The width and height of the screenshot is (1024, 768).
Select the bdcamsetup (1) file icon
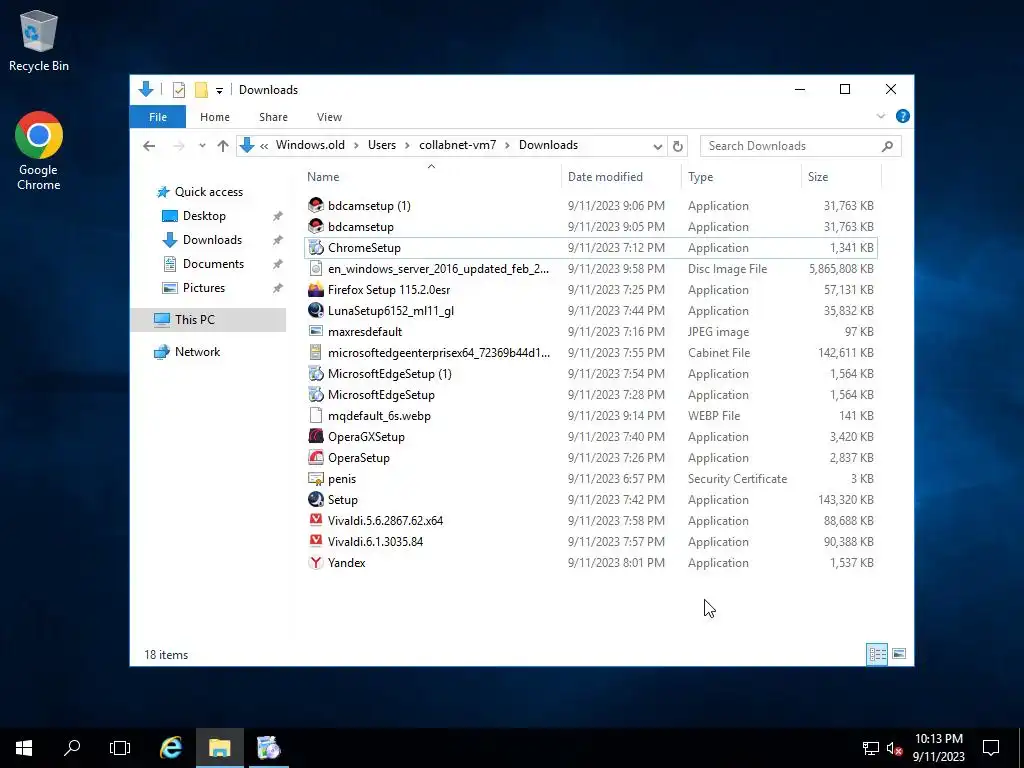coord(316,206)
